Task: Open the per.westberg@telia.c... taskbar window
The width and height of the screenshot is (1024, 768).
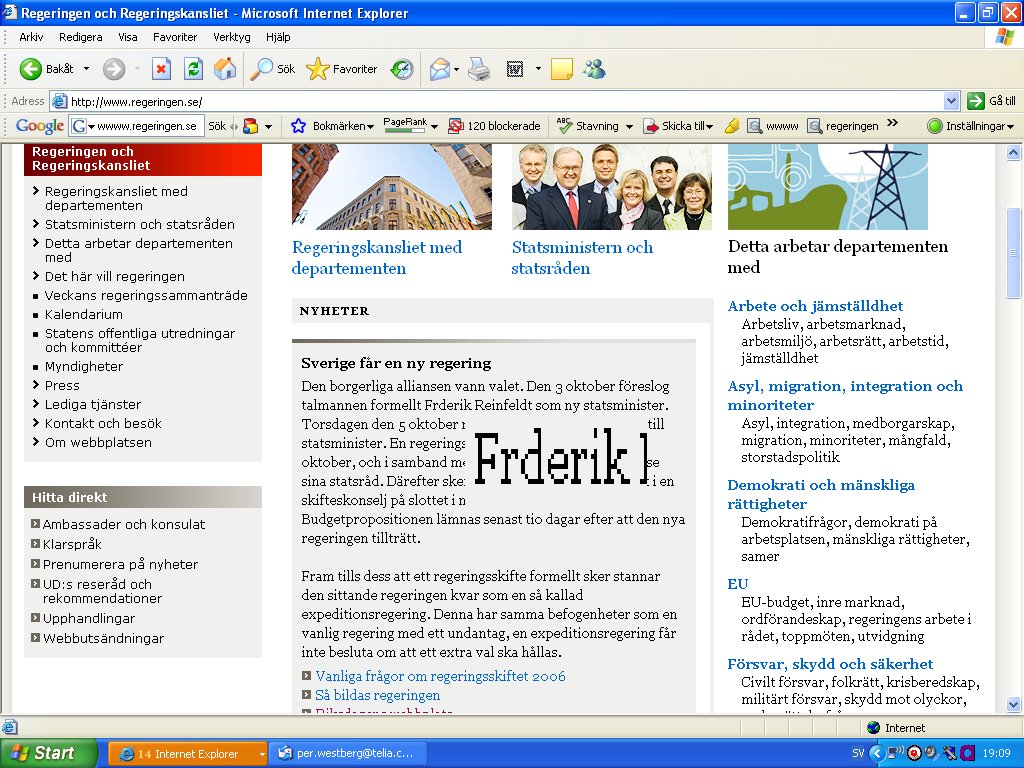Action: [x=349, y=754]
